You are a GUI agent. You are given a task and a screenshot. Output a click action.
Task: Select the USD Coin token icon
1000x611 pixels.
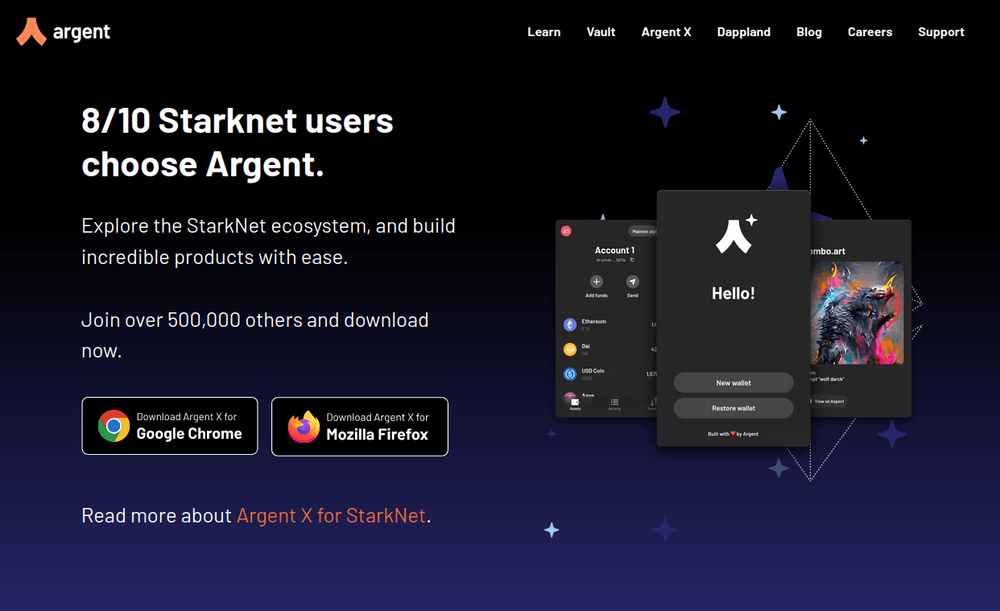pyautogui.click(x=570, y=374)
